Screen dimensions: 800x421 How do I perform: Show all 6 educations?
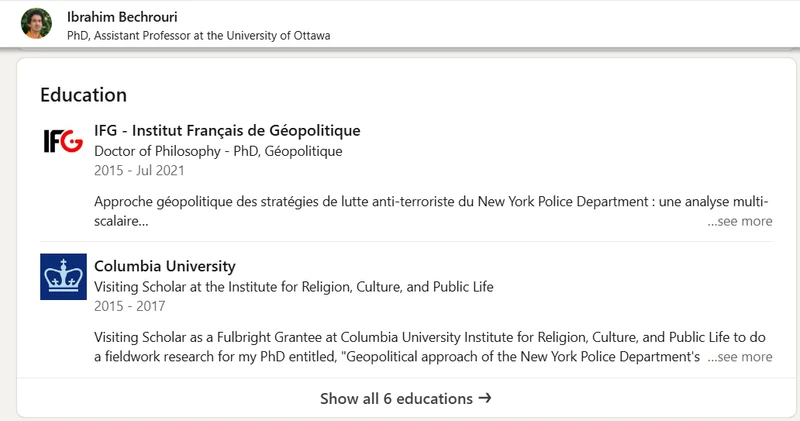click(396, 398)
